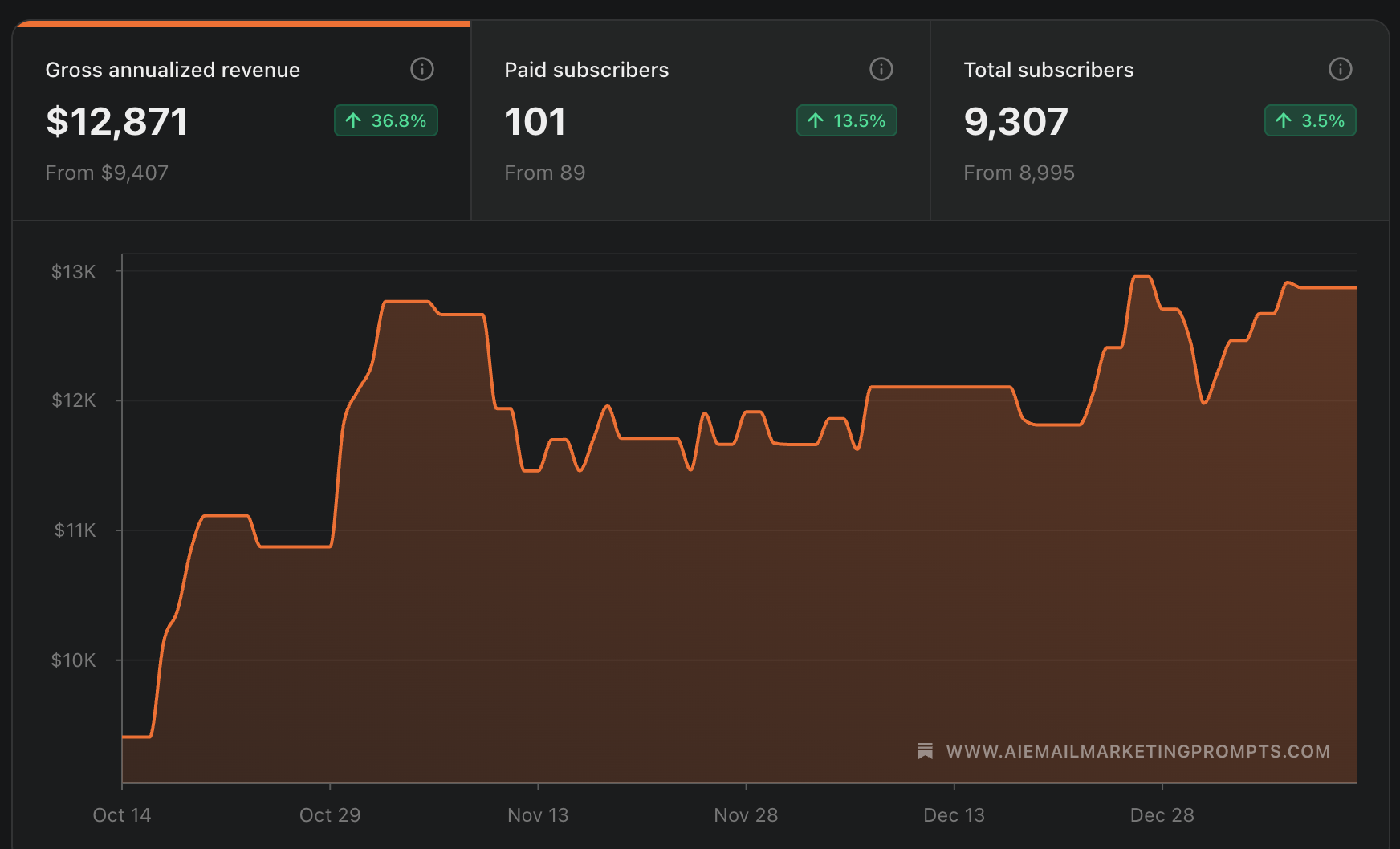This screenshot has height=849, width=1400.
Task: Select the Dec 28 axis label
Action: point(1162,815)
